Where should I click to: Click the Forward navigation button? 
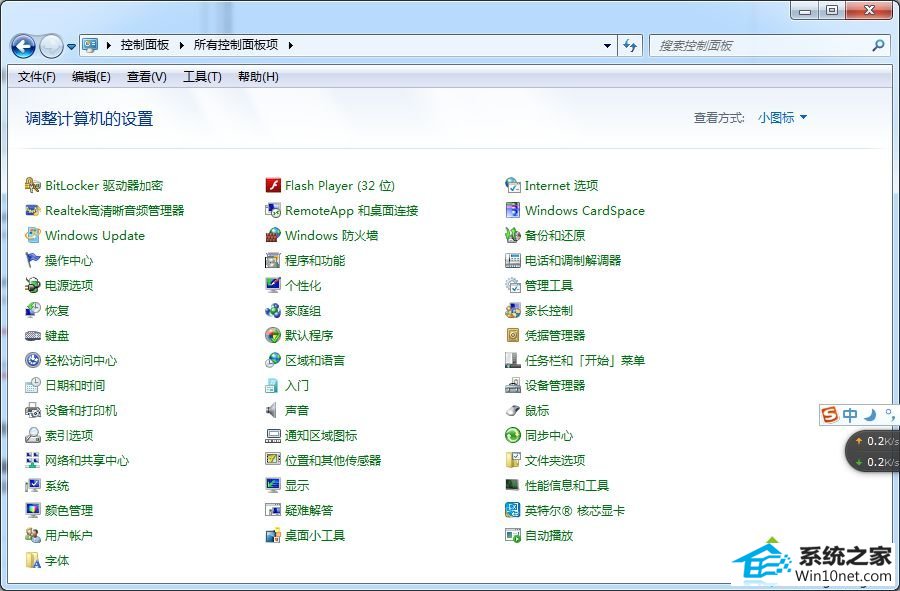(51, 46)
